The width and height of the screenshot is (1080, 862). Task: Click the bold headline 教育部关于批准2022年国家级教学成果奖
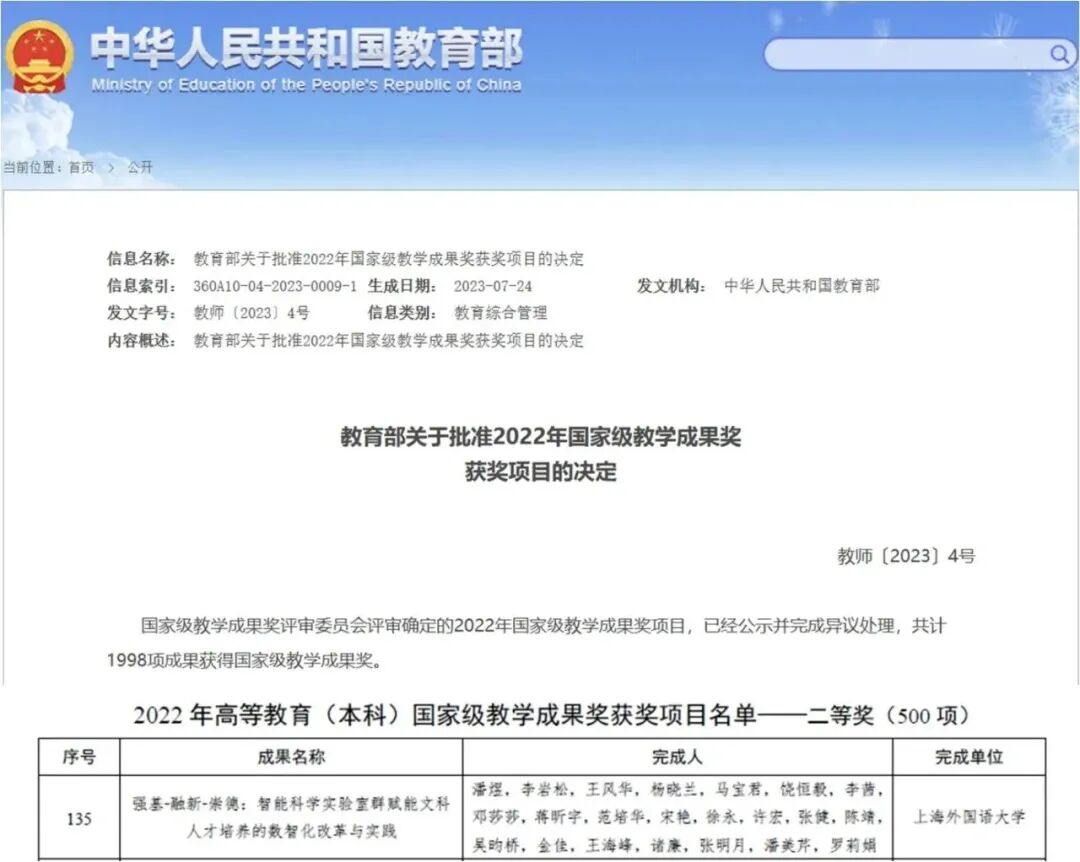541,437
